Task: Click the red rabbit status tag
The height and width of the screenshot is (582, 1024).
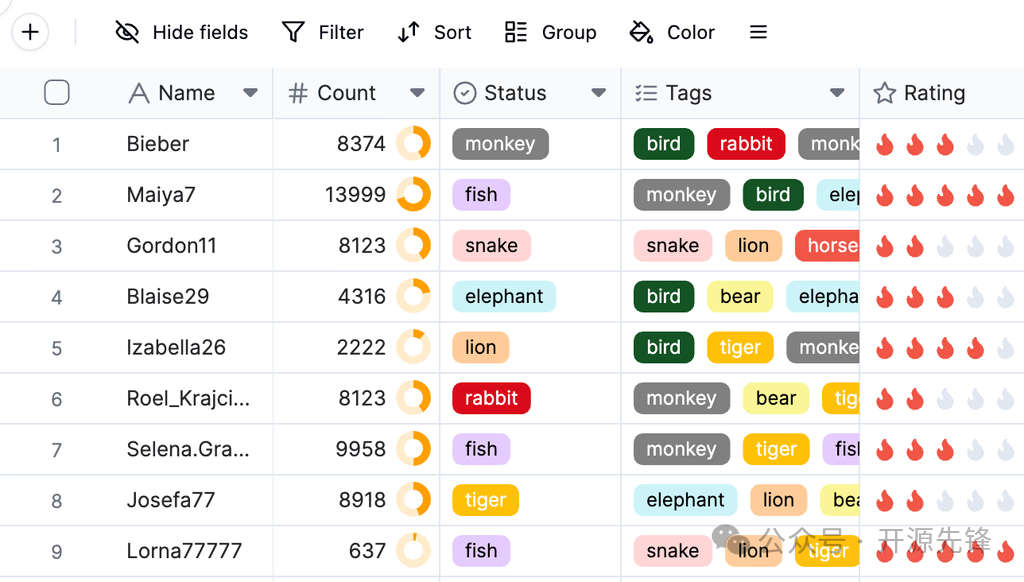Action: pos(491,398)
